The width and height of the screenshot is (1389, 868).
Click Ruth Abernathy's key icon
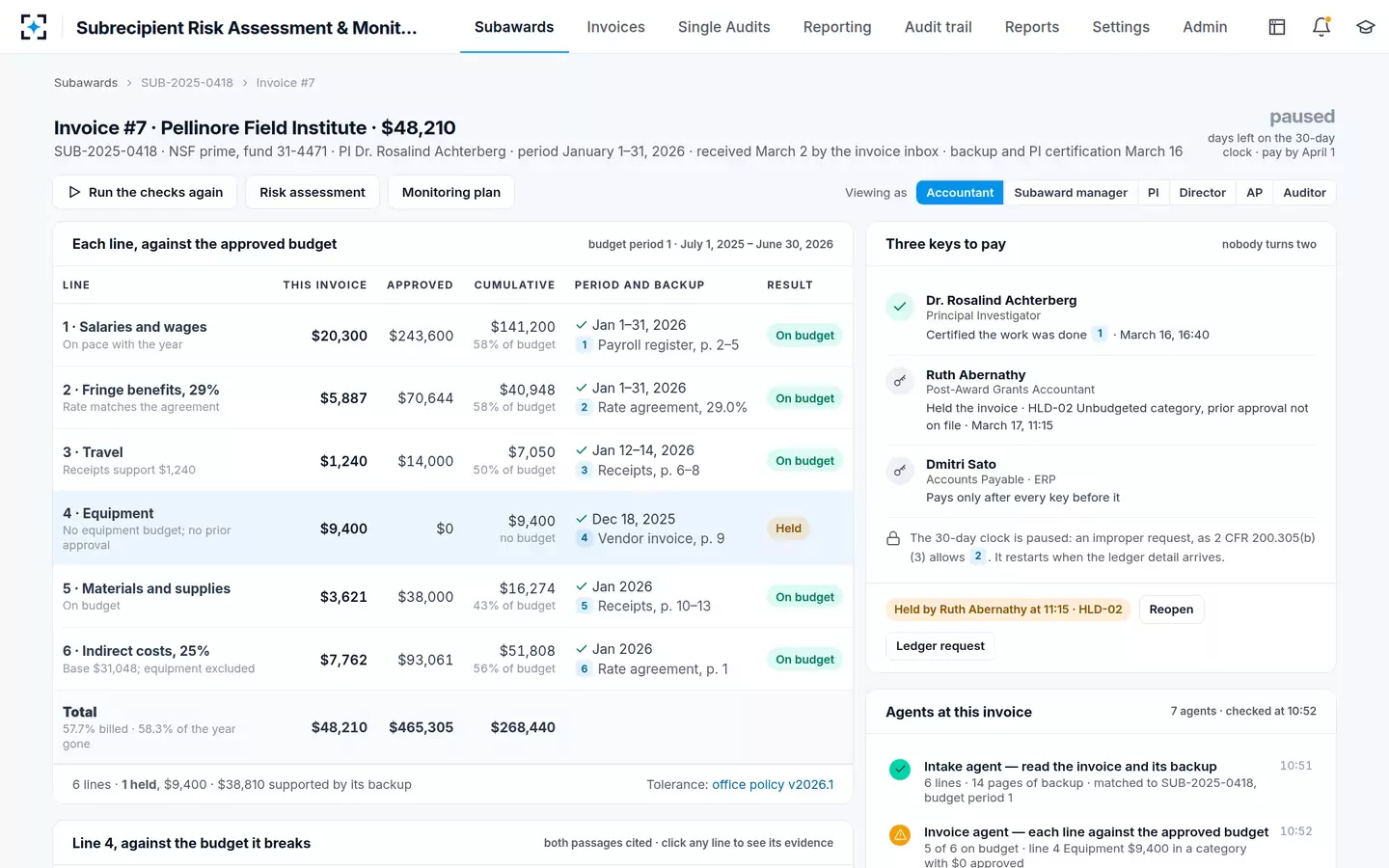click(x=899, y=381)
